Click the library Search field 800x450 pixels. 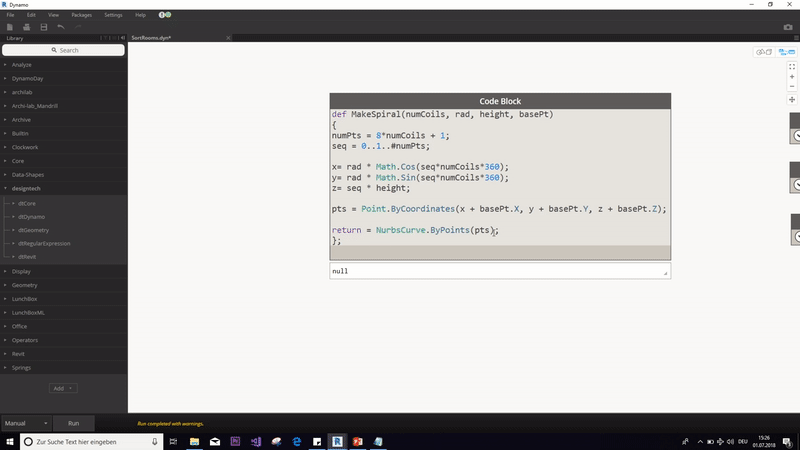pos(64,50)
